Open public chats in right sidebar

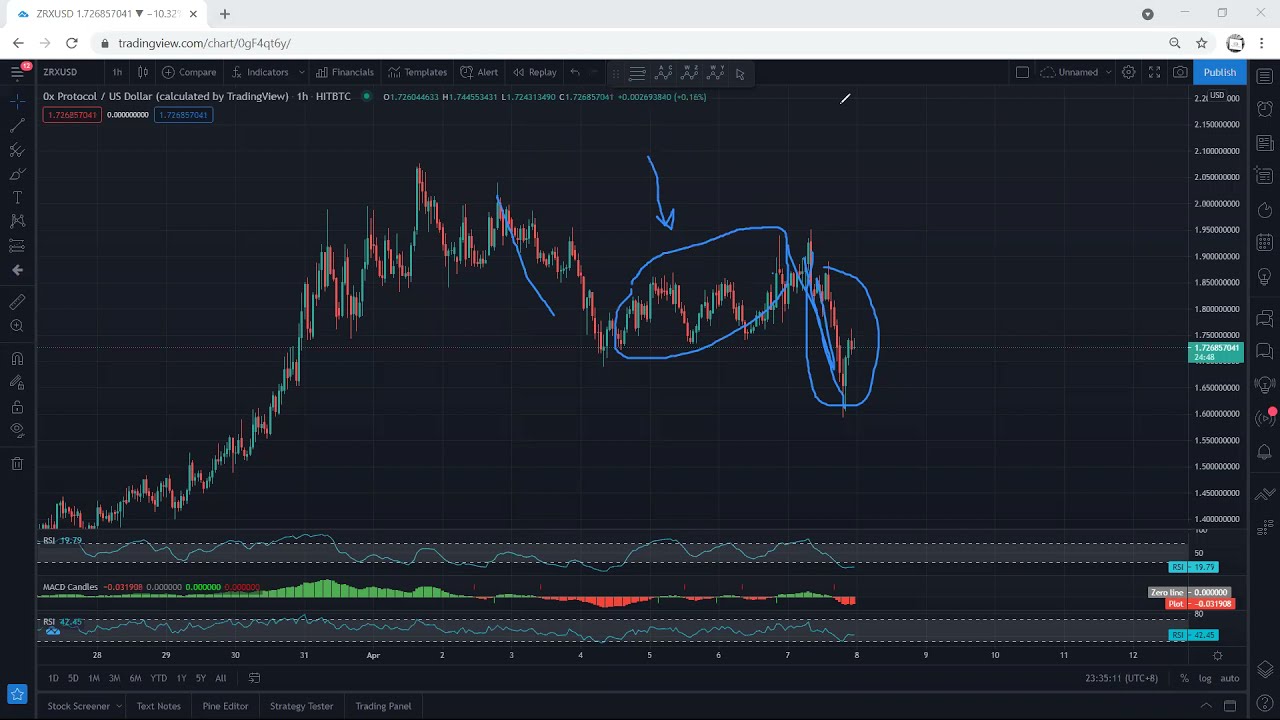pyautogui.click(x=1265, y=319)
